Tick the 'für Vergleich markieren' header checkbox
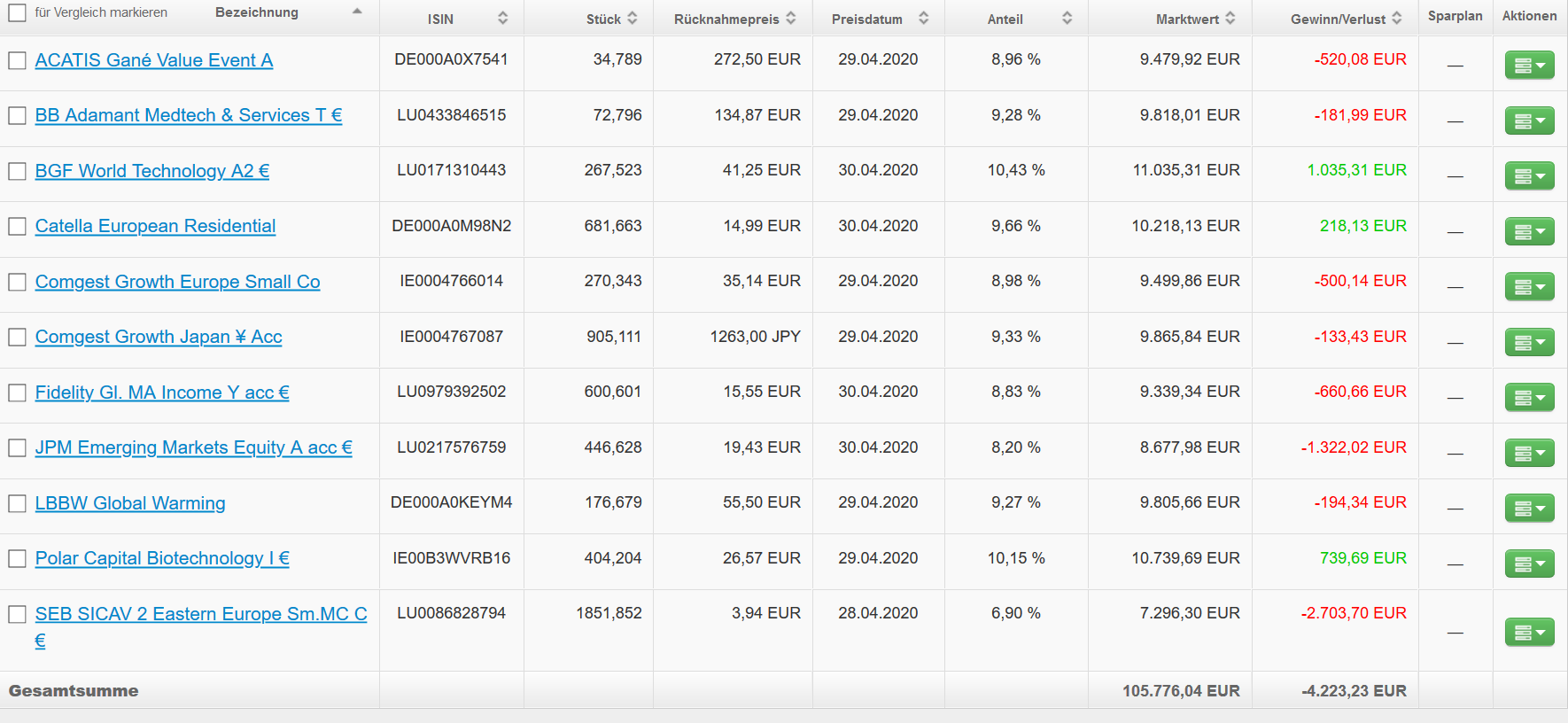The height and width of the screenshot is (723, 1568). point(17,13)
